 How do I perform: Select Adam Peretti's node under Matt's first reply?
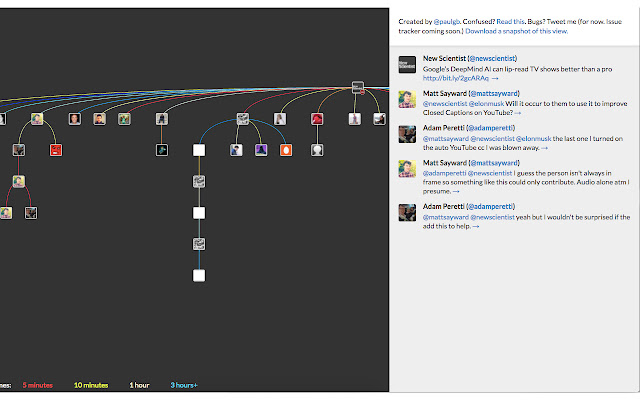click(19, 150)
